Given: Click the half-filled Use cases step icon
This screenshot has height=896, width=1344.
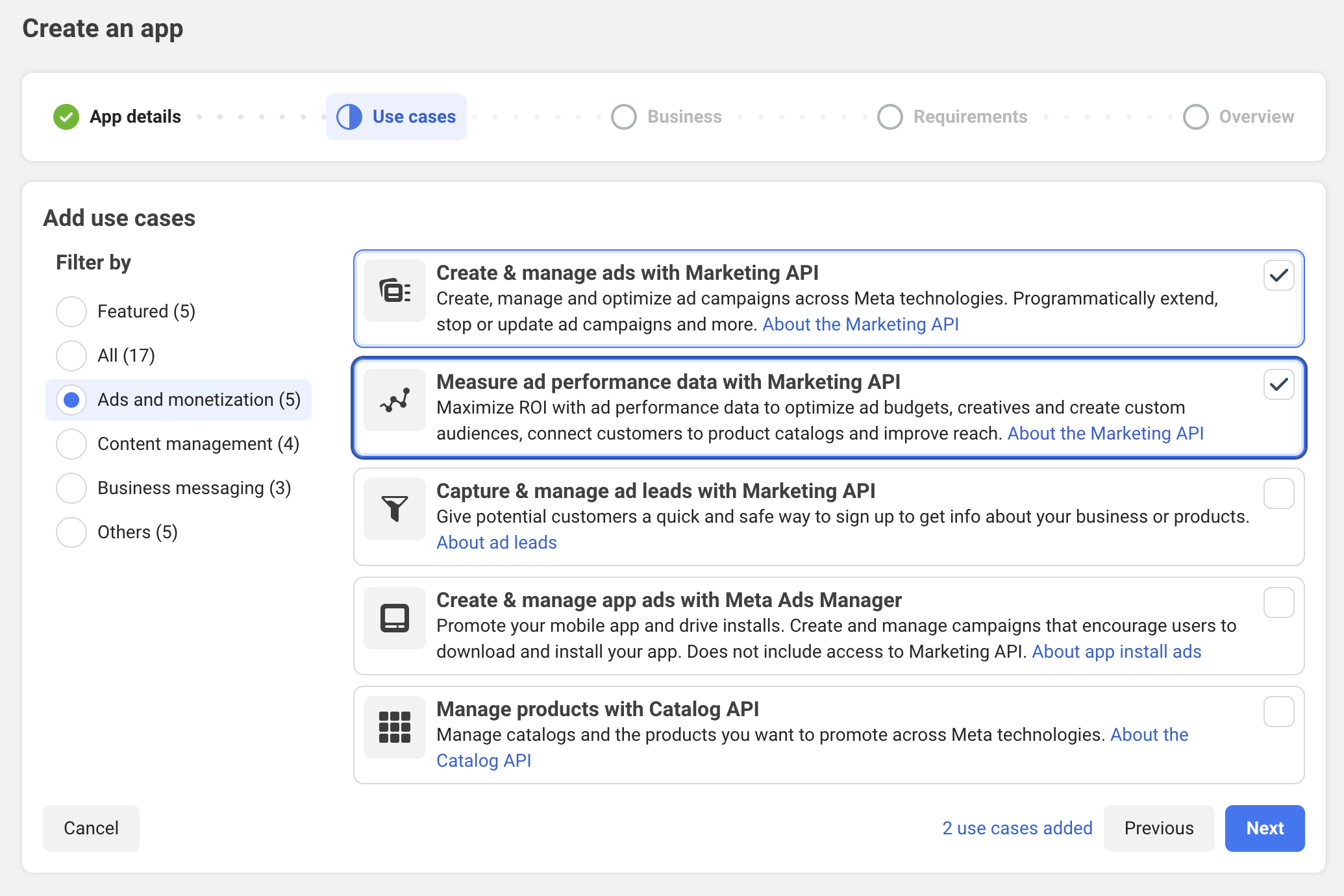Looking at the screenshot, I should click(x=349, y=117).
